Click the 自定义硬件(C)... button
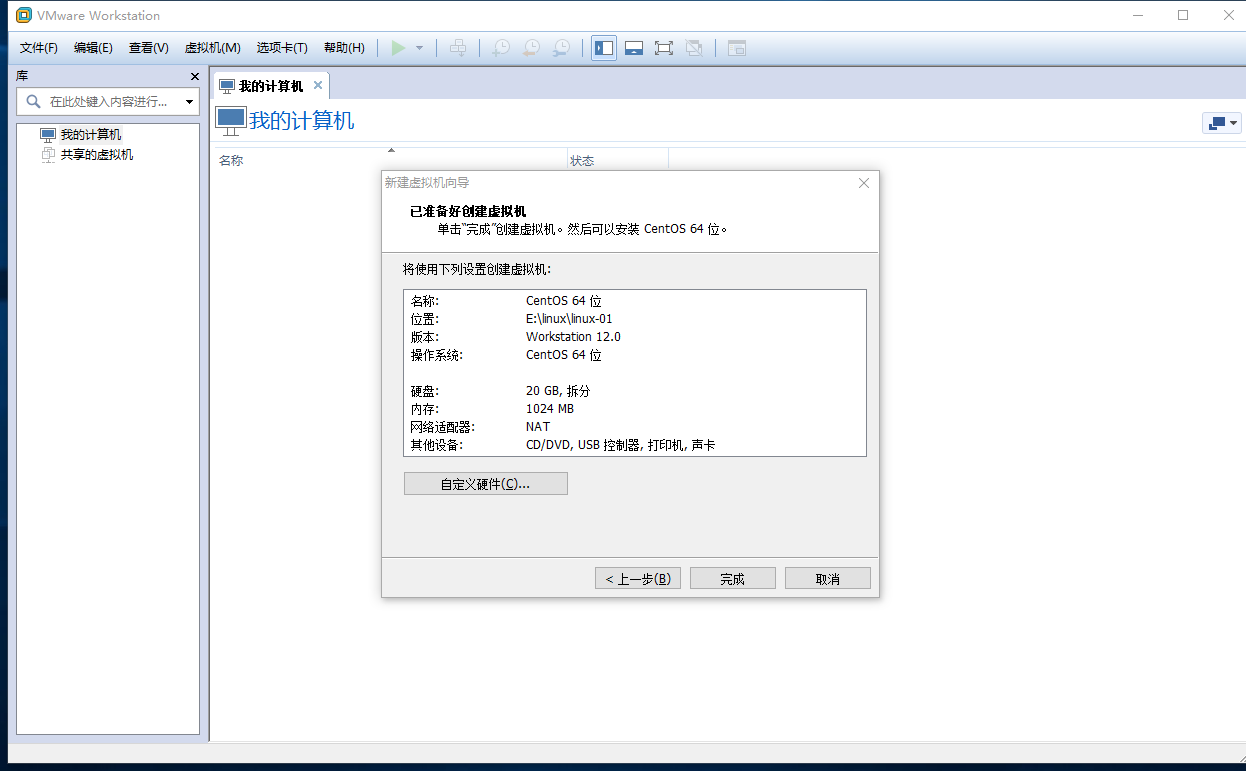The height and width of the screenshot is (771, 1246). [486, 484]
